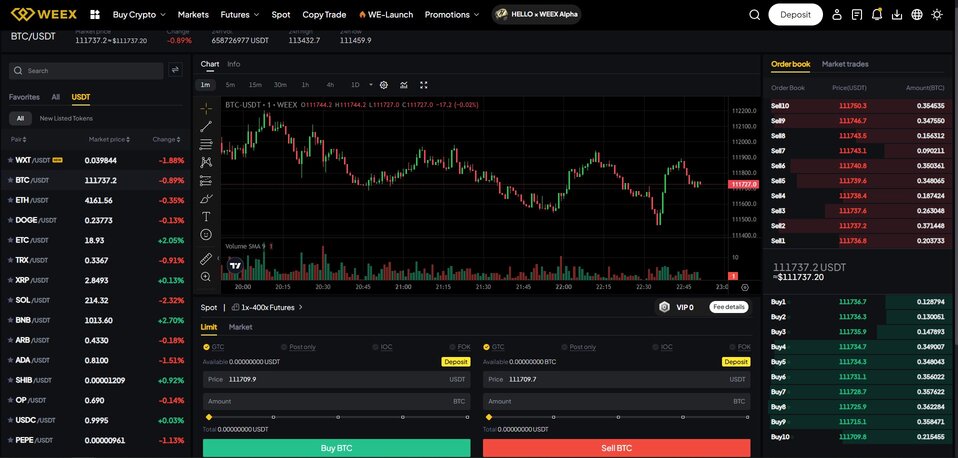Sort pairs by Pair column
This screenshot has height=458, width=958.
18,139
